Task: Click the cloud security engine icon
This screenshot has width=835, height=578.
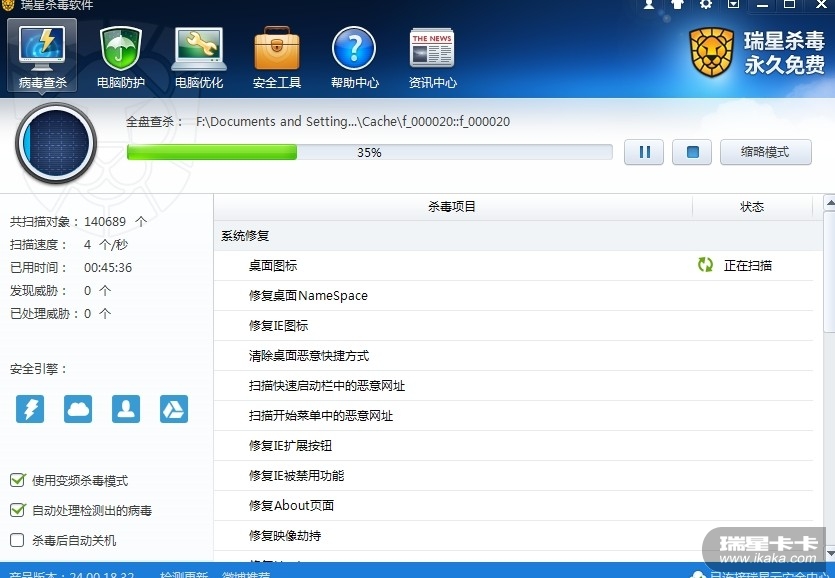Action: (x=78, y=409)
